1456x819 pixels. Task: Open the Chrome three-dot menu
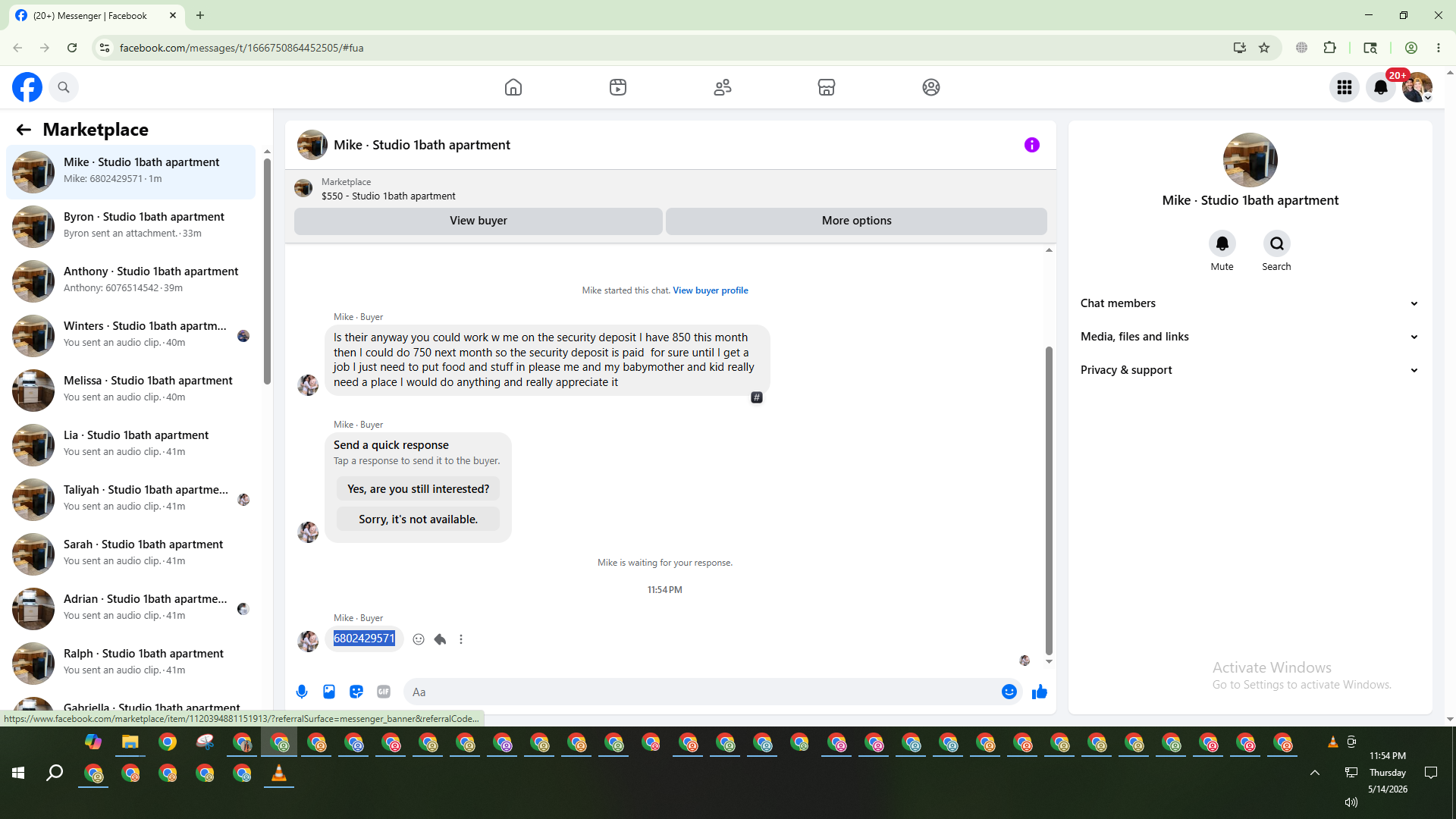[1439, 48]
